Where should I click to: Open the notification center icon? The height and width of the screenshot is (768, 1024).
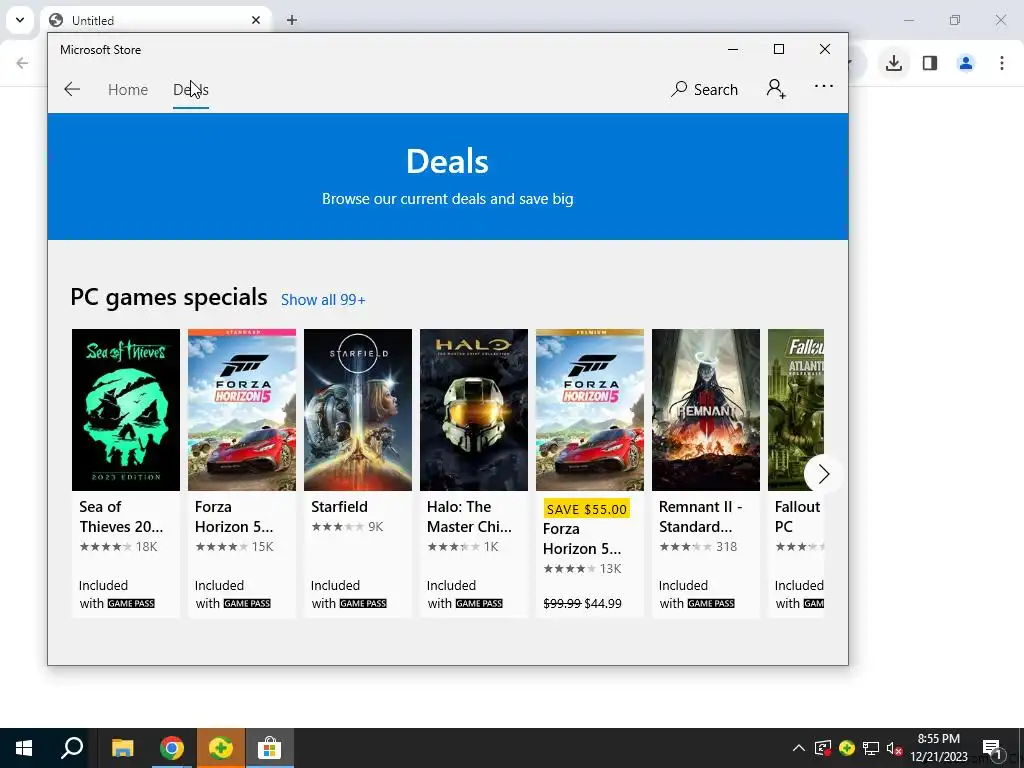pyautogui.click(x=992, y=748)
